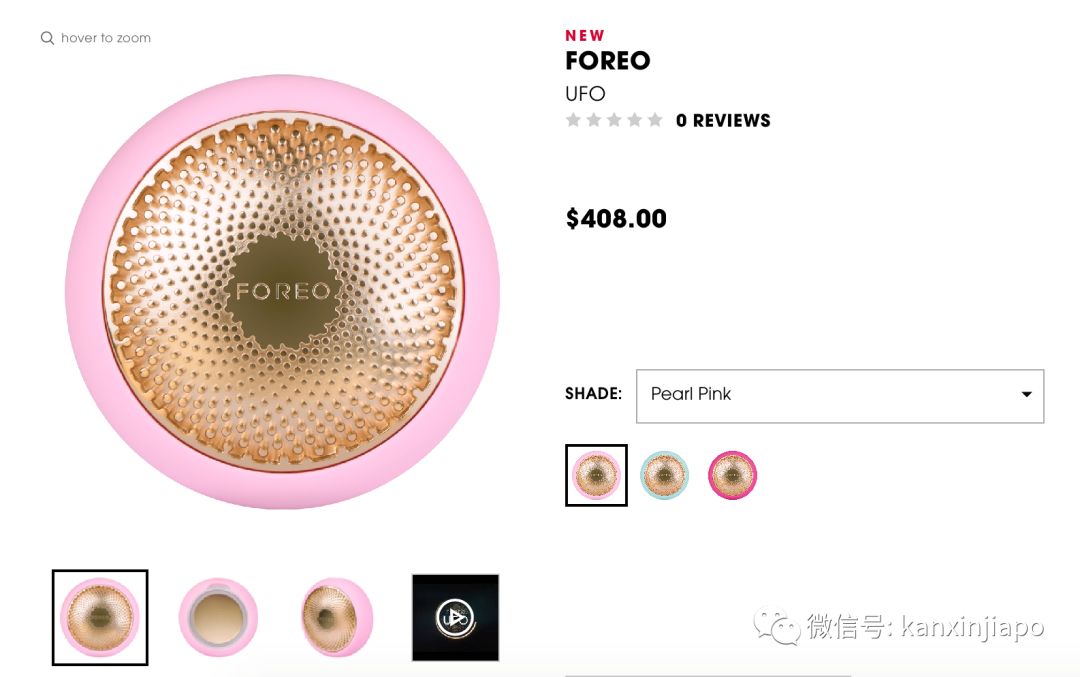Screen dimensions: 1080x677
Task: Open the 0 Reviews link
Action: pyautogui.click(x=723, y=120)
